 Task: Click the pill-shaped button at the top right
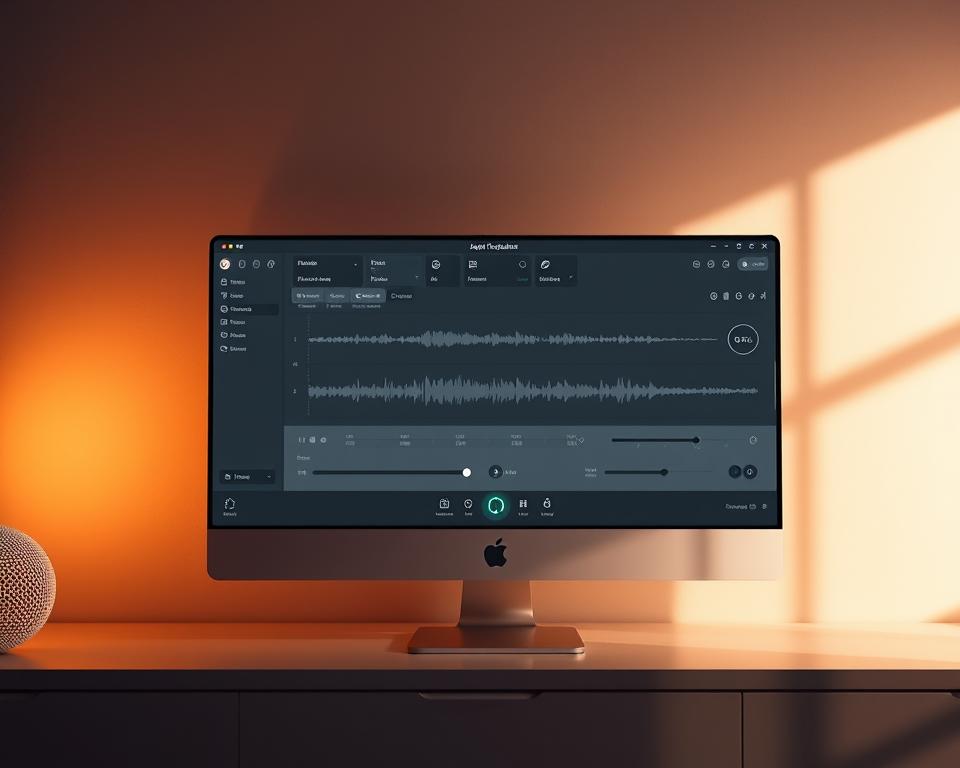(x=753, y=264)
